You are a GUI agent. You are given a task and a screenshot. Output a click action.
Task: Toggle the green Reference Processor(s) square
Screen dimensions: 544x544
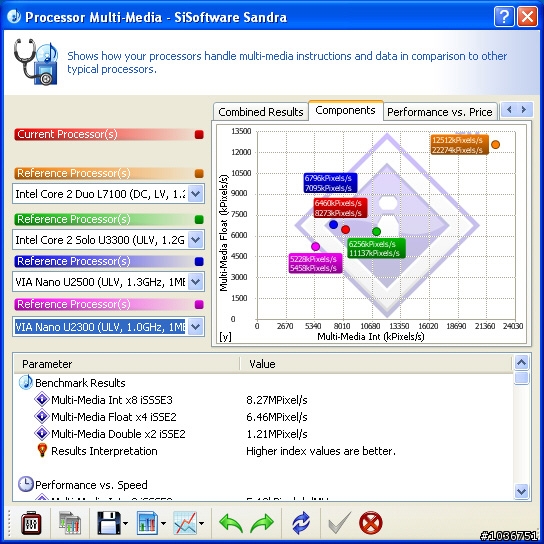click(x=199, y=219)
